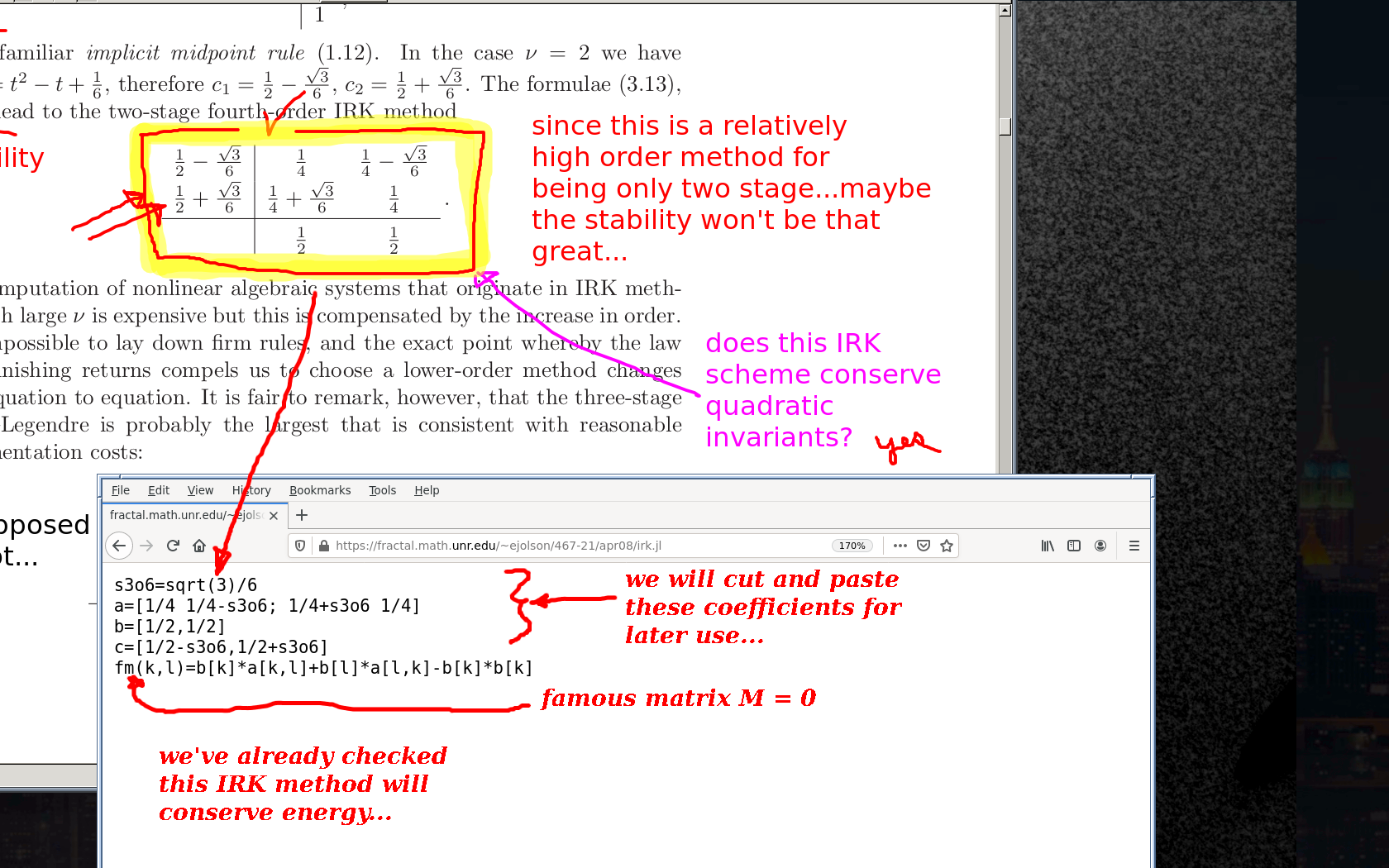This screenshot has width=1389, height=868.
Task: Toggle the sidebar view
Action: click(x=1074, y=546)
